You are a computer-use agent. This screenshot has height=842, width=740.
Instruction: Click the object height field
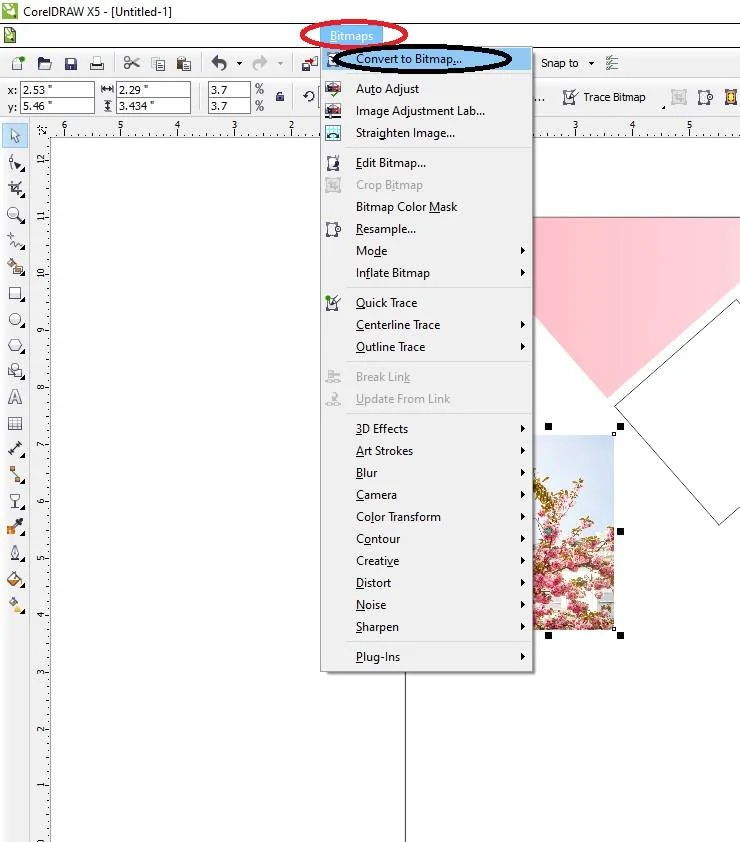pyautogui.click(x=154, y=106)
